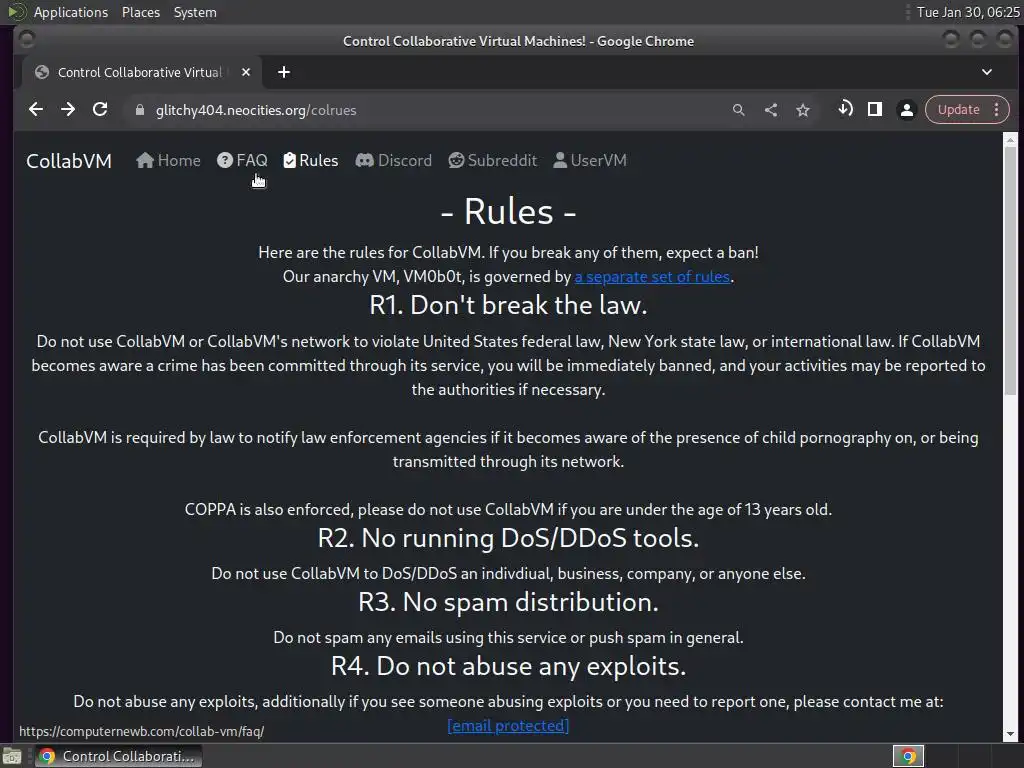Open the Chrome profile avatar icon
The height and width of the screenshot is (768, 1024).
pos(906,110)
